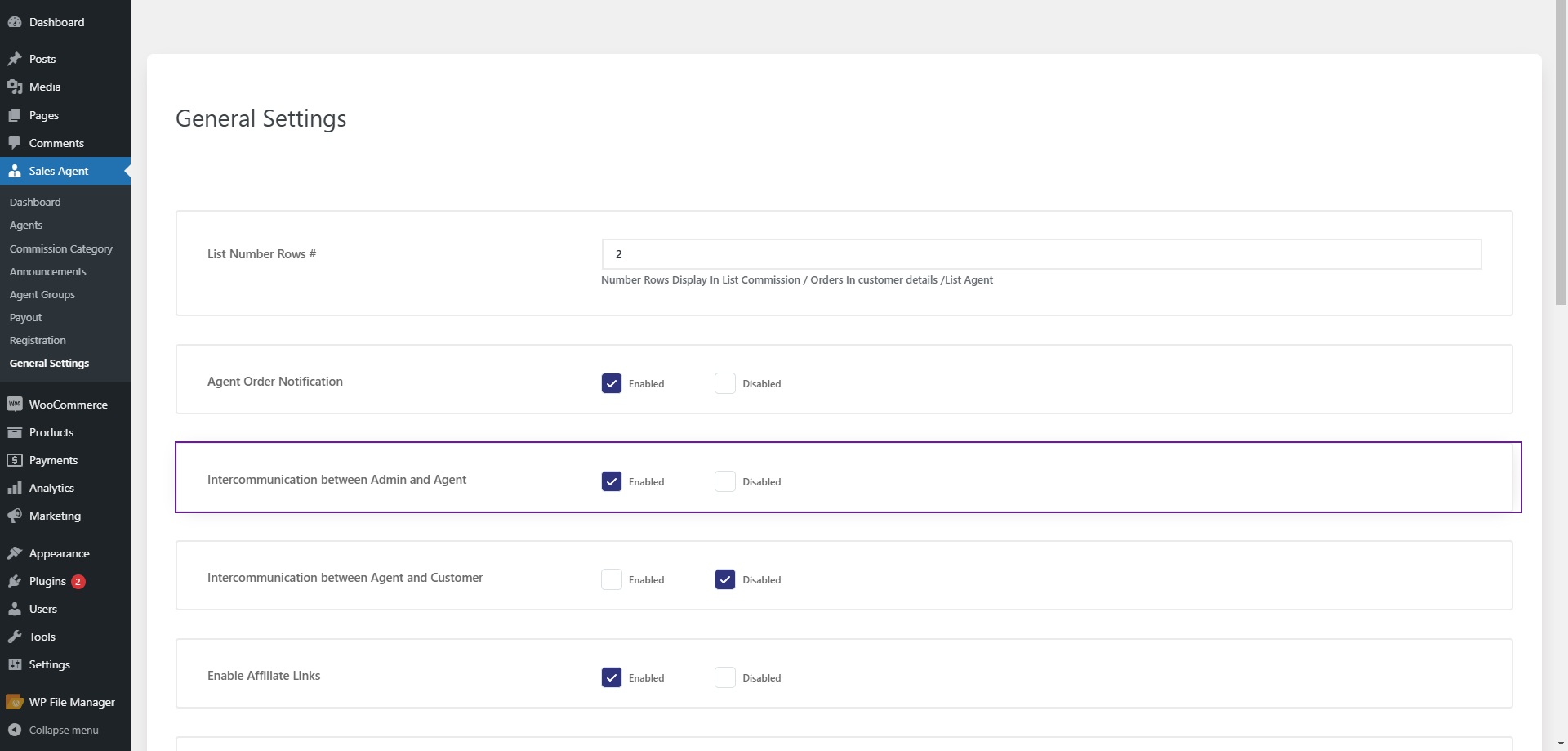The image size is (1568, 751).
Task: Toggle Enabled for Admin and Agent intercommunication
Action: coord(612,481)
